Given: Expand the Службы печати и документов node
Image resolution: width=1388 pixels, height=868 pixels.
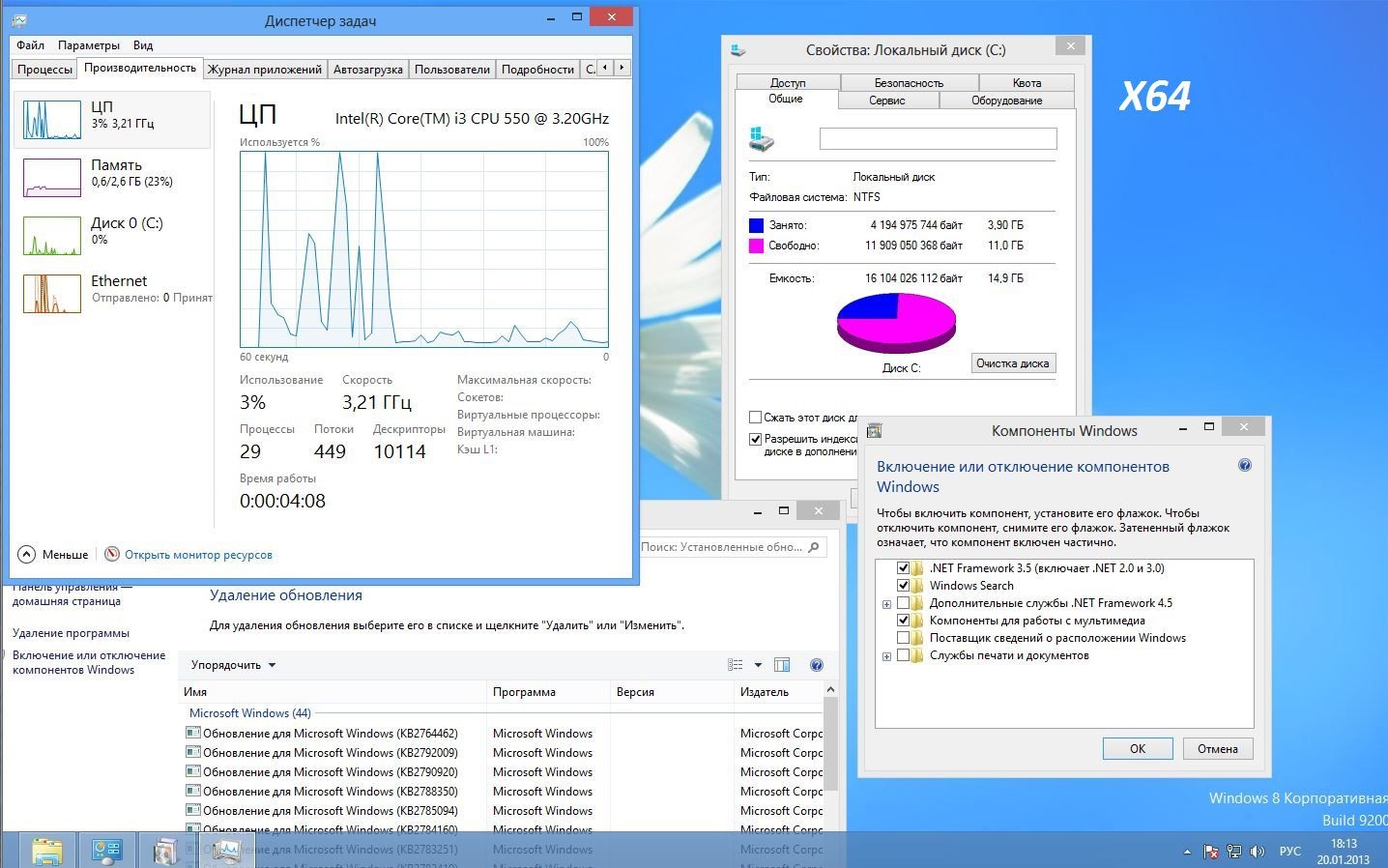Looking at the screenshot, I should [x=886, y=656].
